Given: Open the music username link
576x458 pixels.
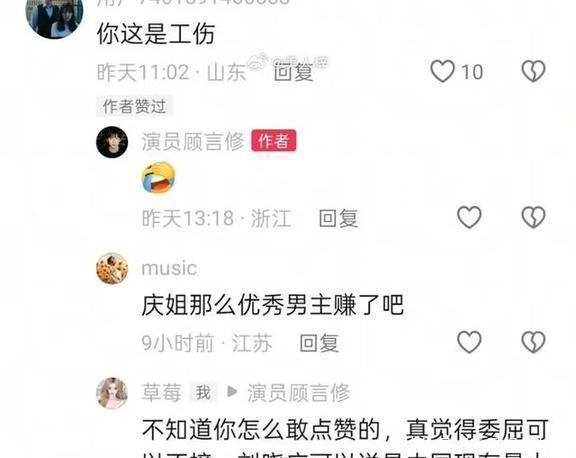Looking at the screenshot, I should click(169, 268).
